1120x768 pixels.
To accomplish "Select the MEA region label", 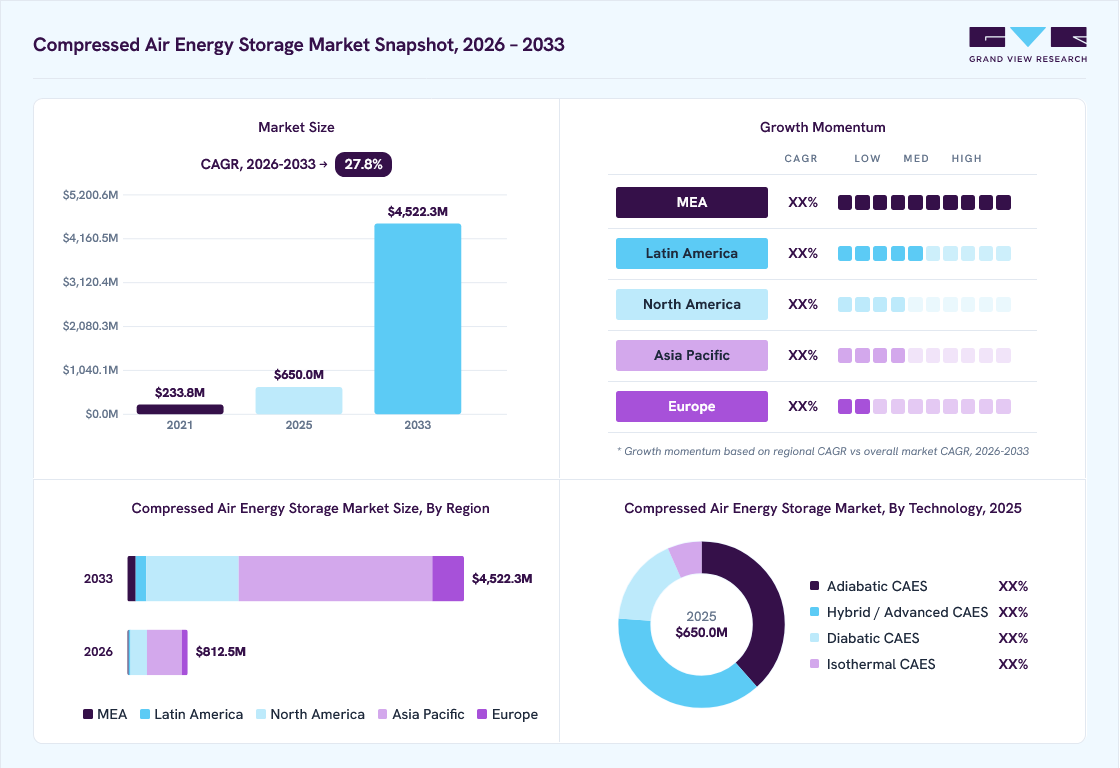I will [691, 202].
